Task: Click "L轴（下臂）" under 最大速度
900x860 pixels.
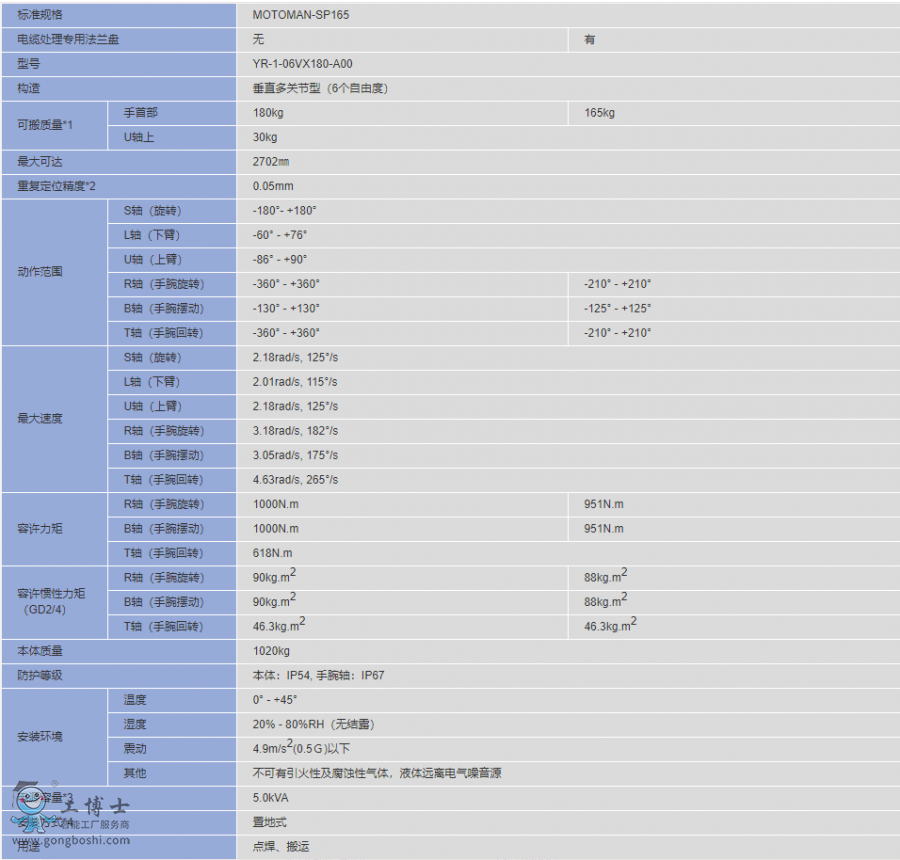Action: click(152, 382)
